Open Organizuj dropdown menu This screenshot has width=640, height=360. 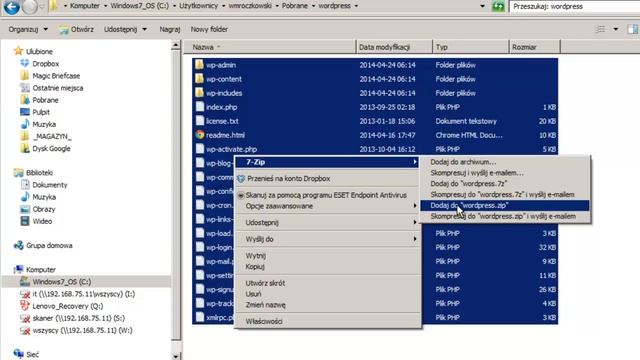tap(28, 29)
